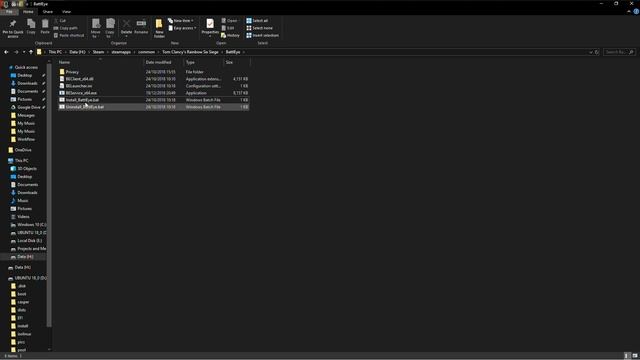Click the navigation pane scrollbar

tap(49, 195)
